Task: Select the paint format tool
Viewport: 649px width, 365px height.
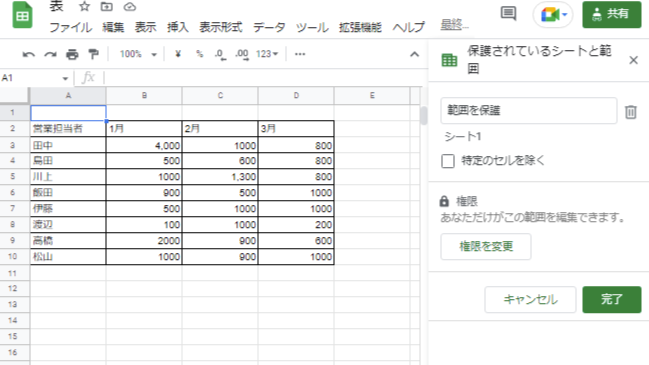Action: tap(94, 54)
